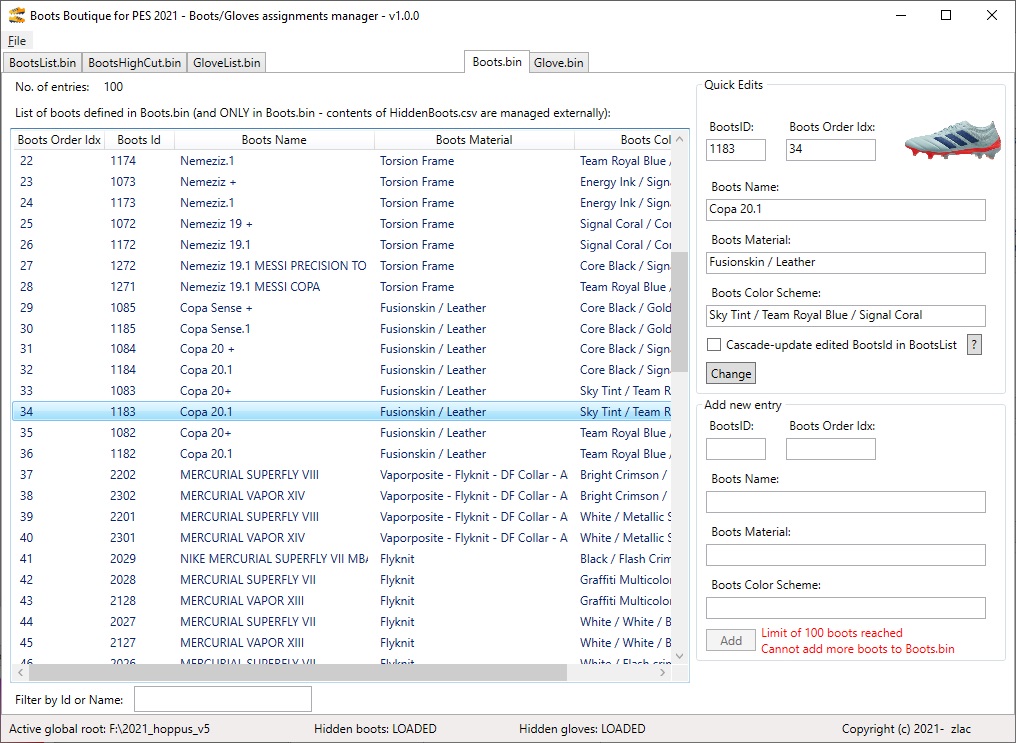Image resolution: width=1016 pixels, height=743 pixels.
Task: Sort by the Boots Name column header
Action: tap(274, 140)
